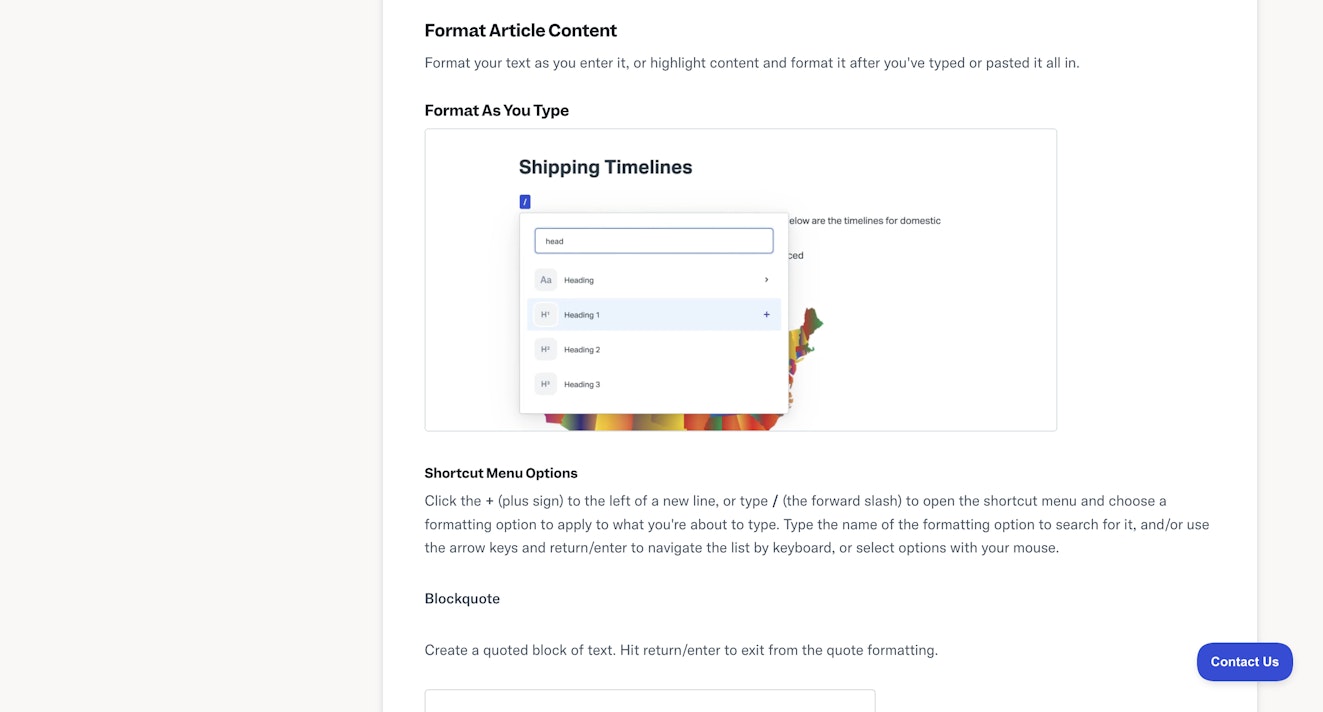Pick Heading 3 in the shortcut menu
Viewport: 1323px width, 712px height.
582,384
